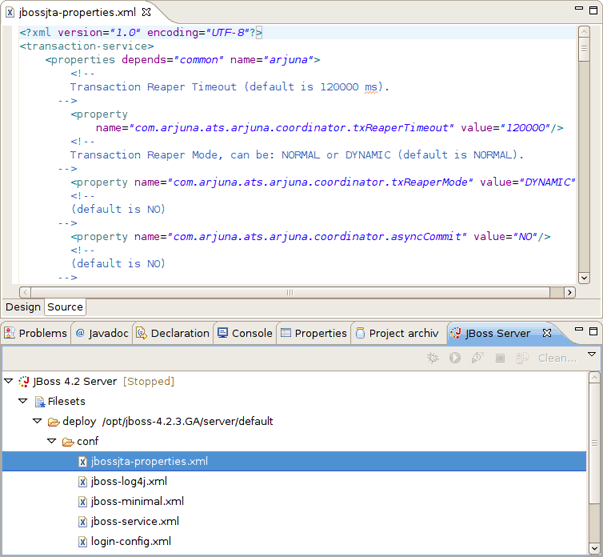Switch to the Design editor tab
The image size is (603, 557).
pyautogui.click(x=23, y=307)
